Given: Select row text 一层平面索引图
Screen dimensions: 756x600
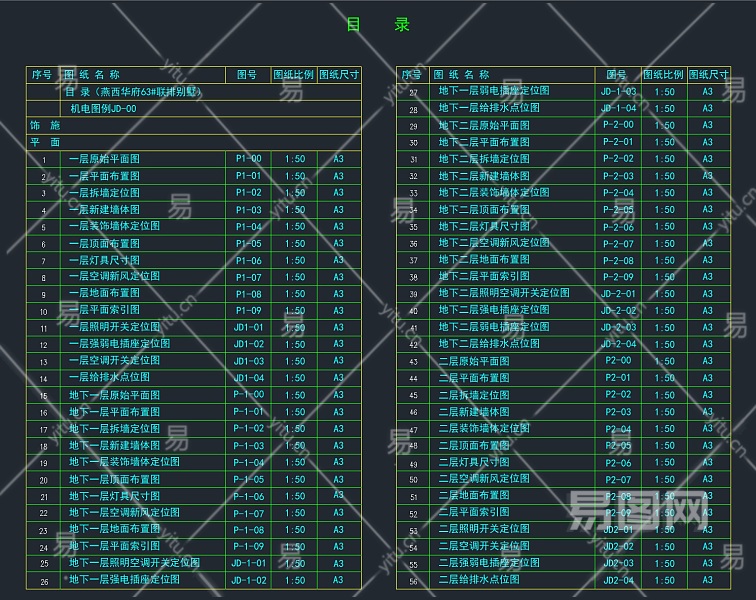Looking at the screenshot, I should pyautogui.click(x=104, y=310).
